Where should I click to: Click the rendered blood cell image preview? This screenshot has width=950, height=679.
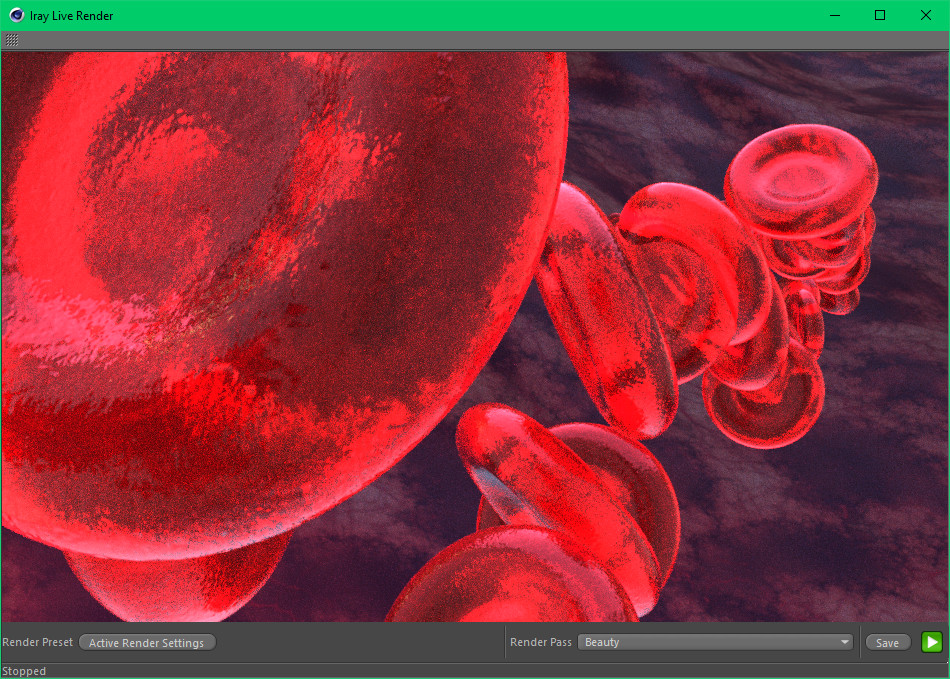coord(475,337)
